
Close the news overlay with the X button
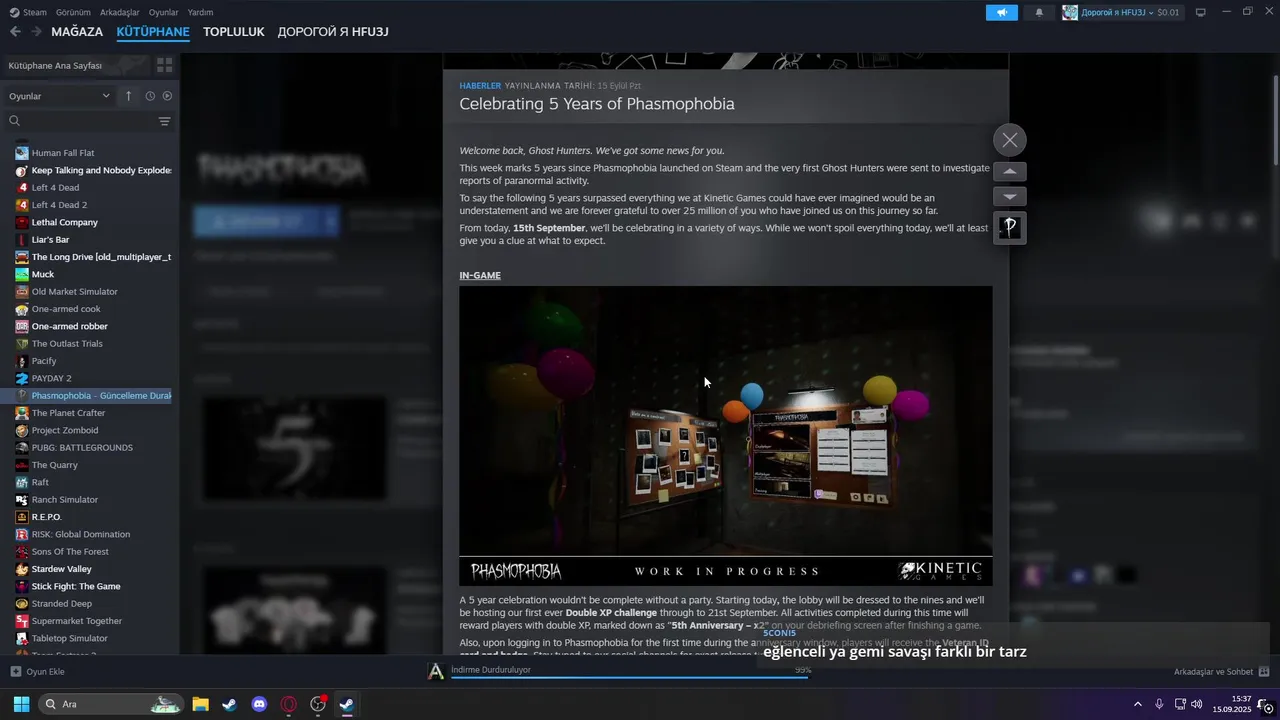(1010, 140)
